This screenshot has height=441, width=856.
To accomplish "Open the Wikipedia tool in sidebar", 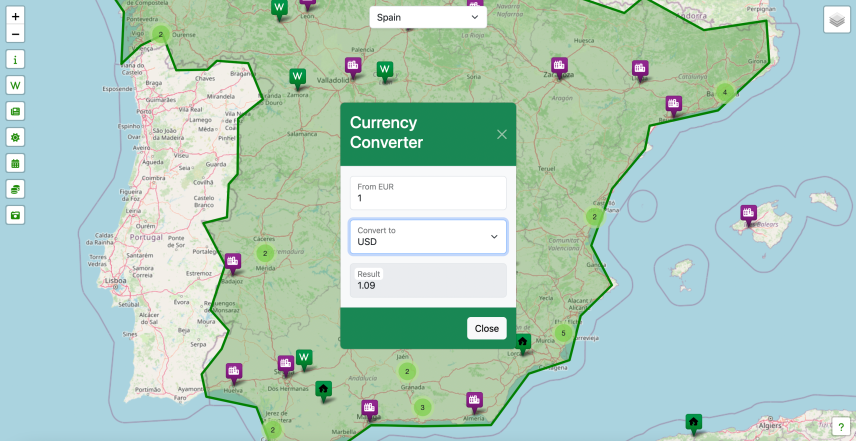I will pyautogui.click(x=15, y=86).
